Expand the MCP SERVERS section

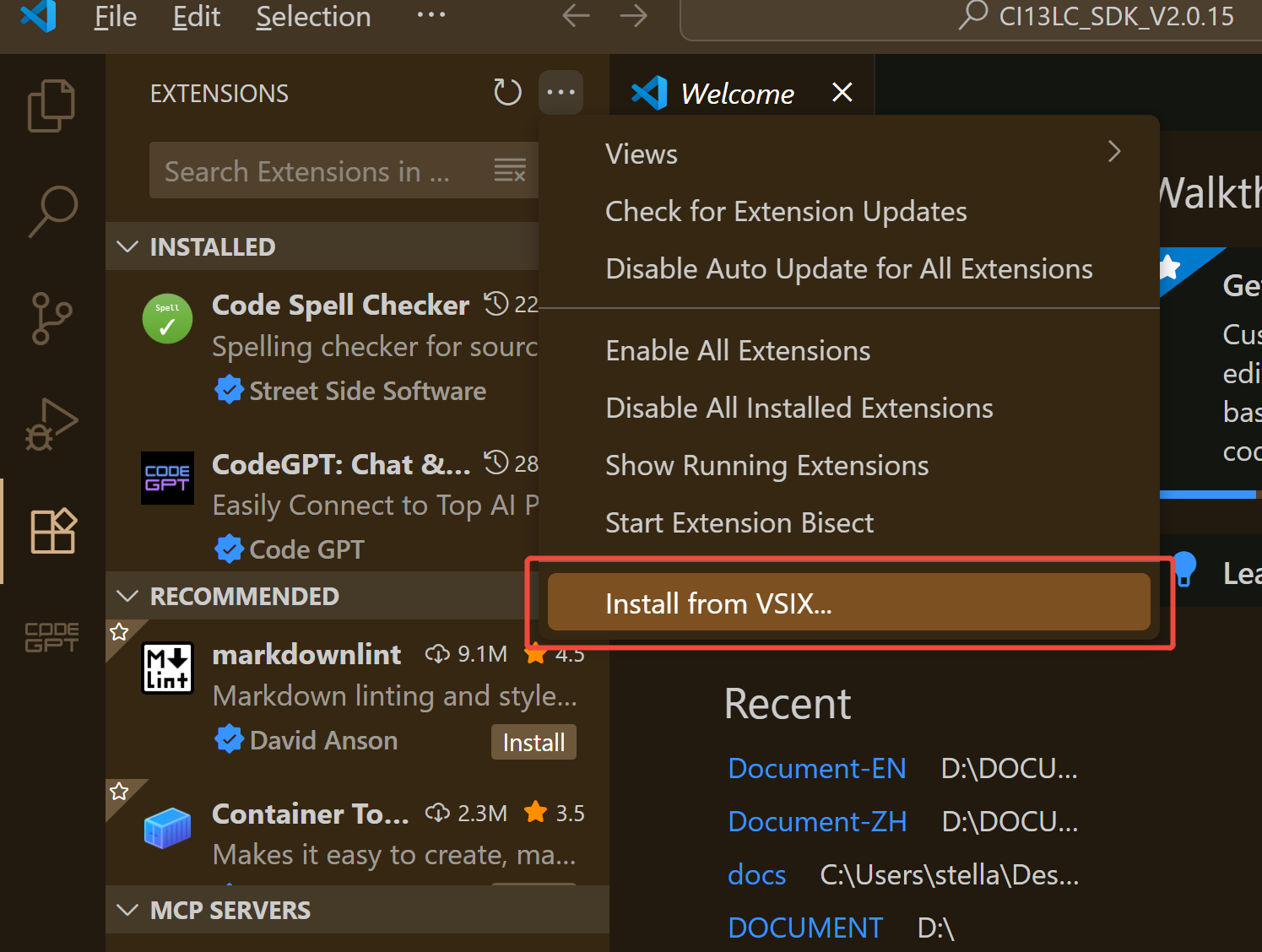[x=128, y=910]
